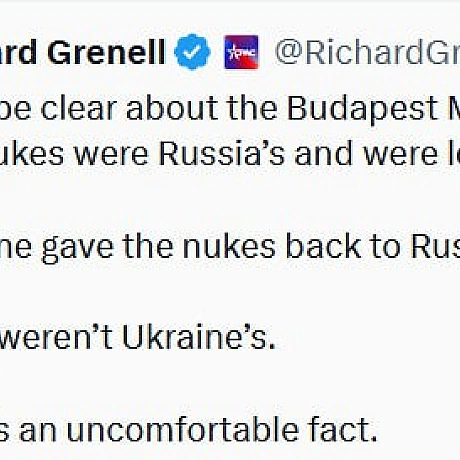Viewport: 460px width, 460px height.
Task: Click the @RichardGr handle link
Action: (x=367, y=52)
